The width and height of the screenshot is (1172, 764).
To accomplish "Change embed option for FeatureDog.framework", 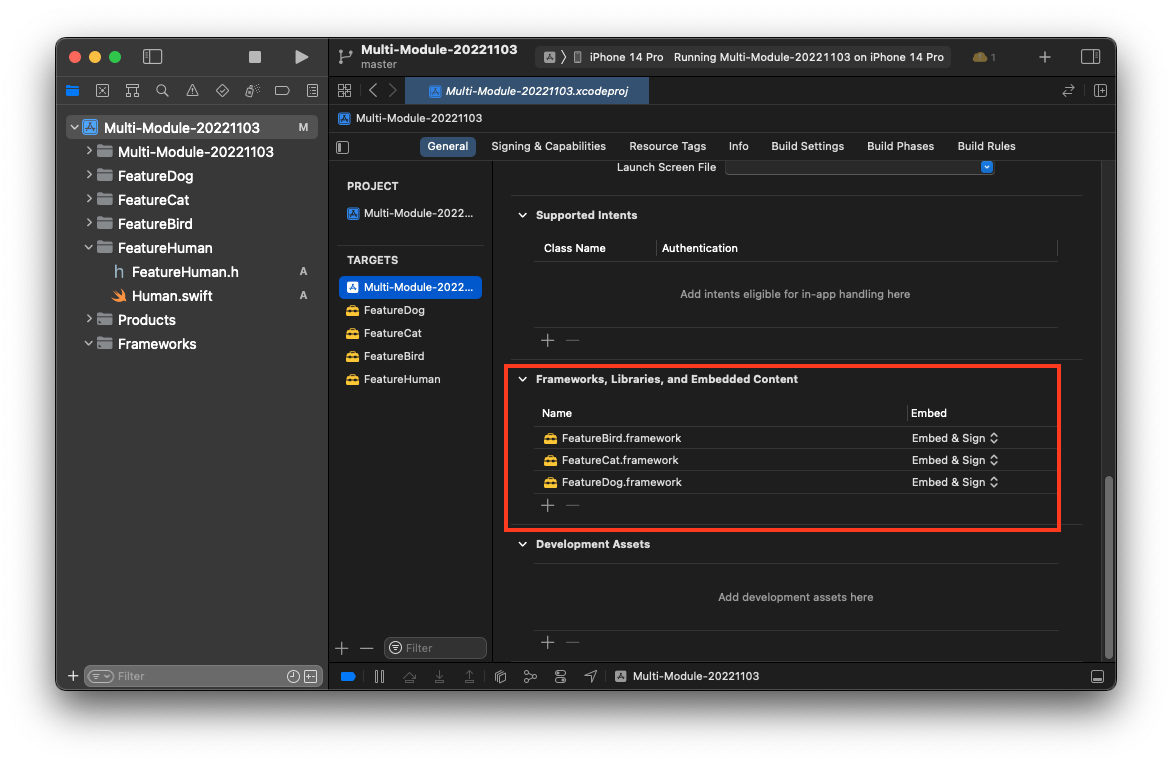I will pos(954,482).
